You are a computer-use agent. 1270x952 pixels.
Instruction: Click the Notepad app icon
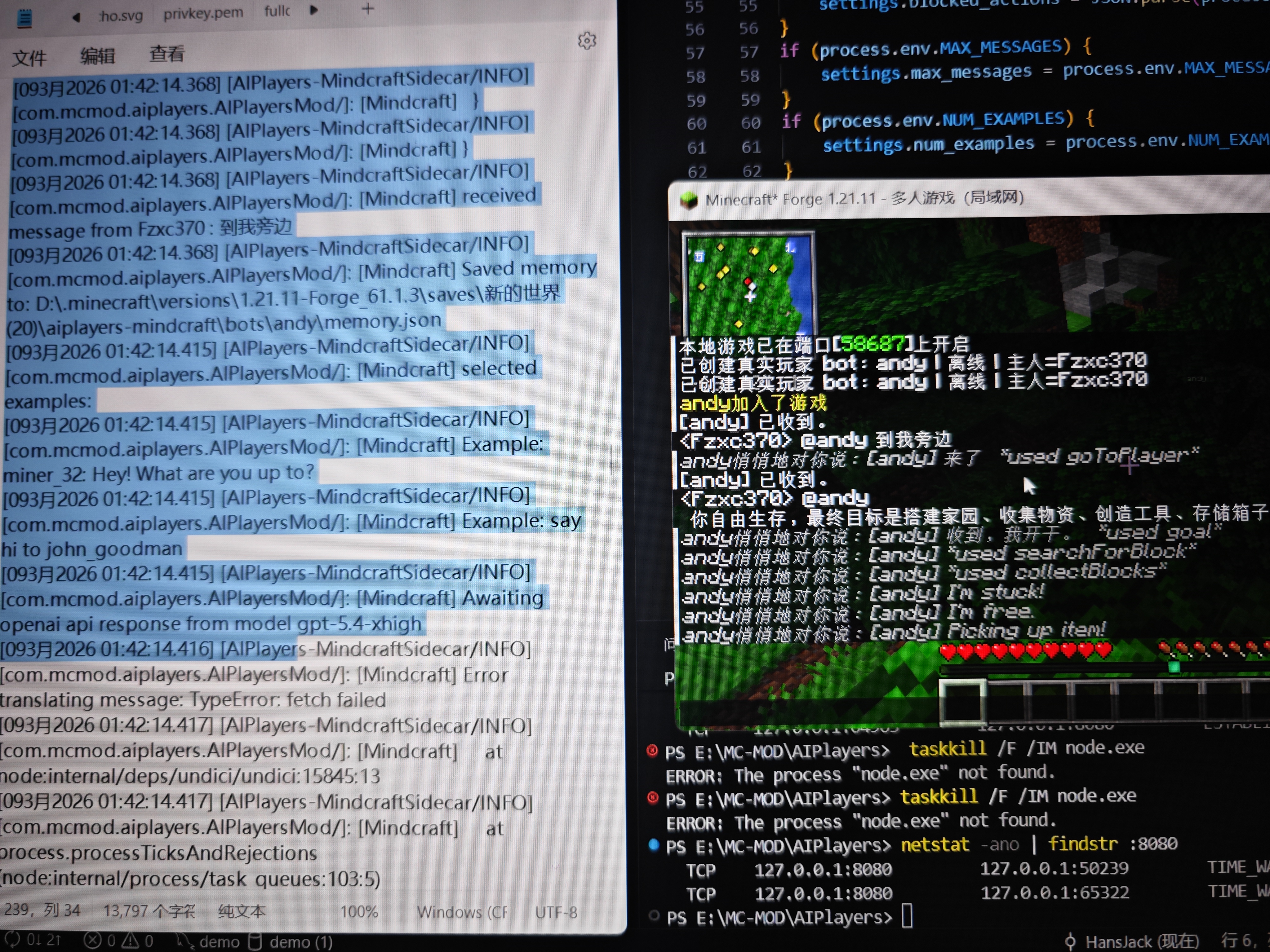(x=25, y=19)
